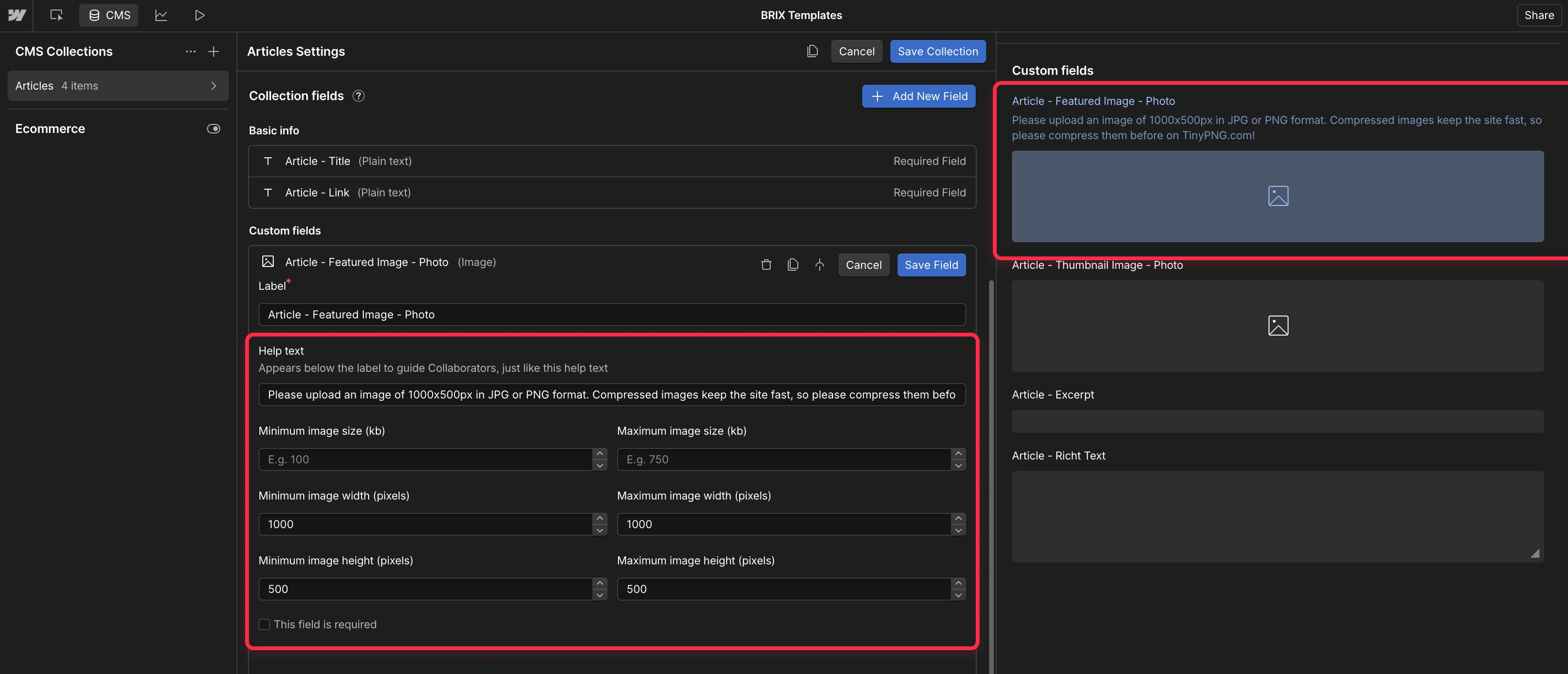Click the Featured Image upload preview area
The image size is (1568, 674).
(1277, 196)
